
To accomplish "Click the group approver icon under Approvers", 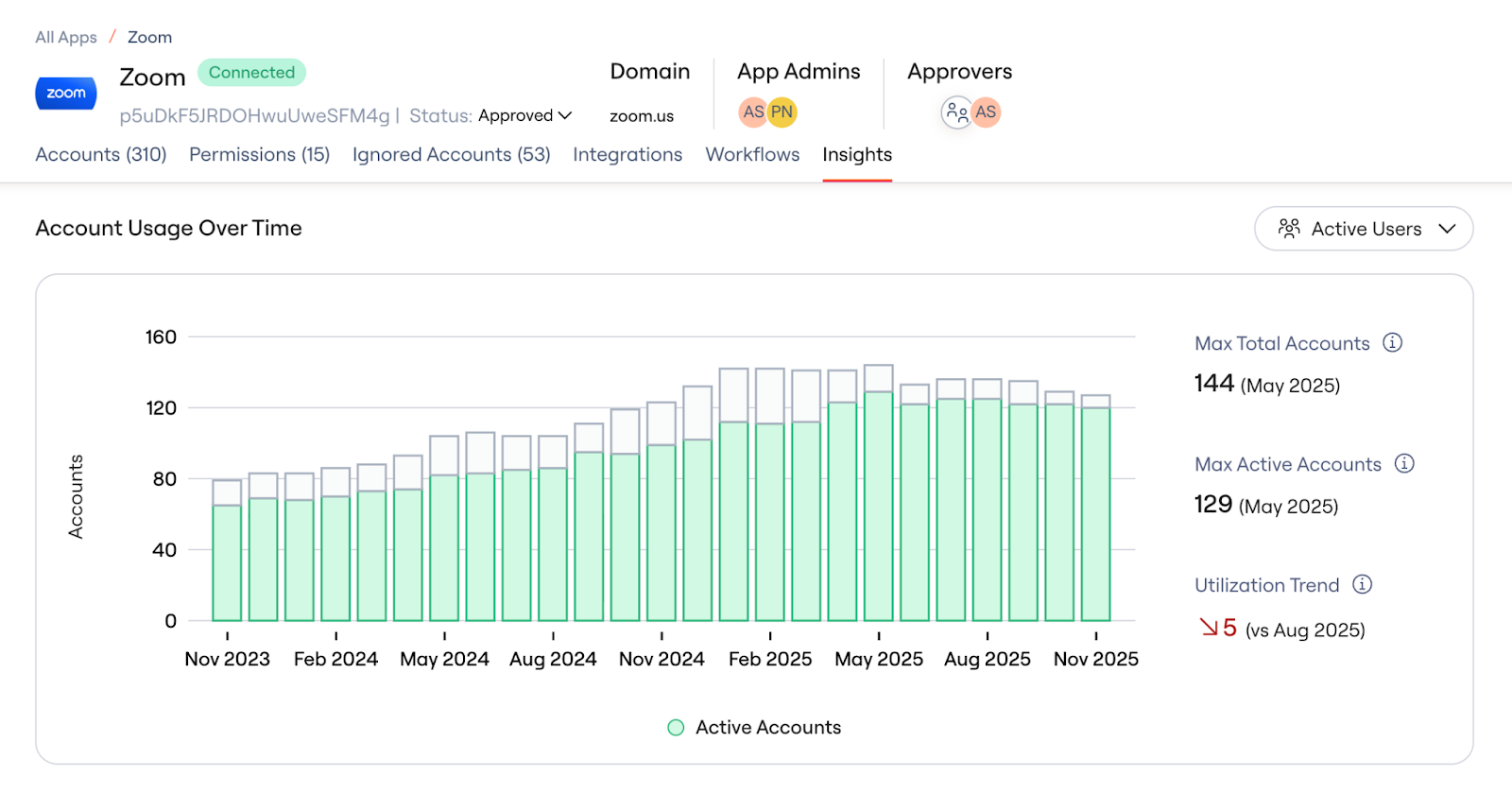I will 956,112.
